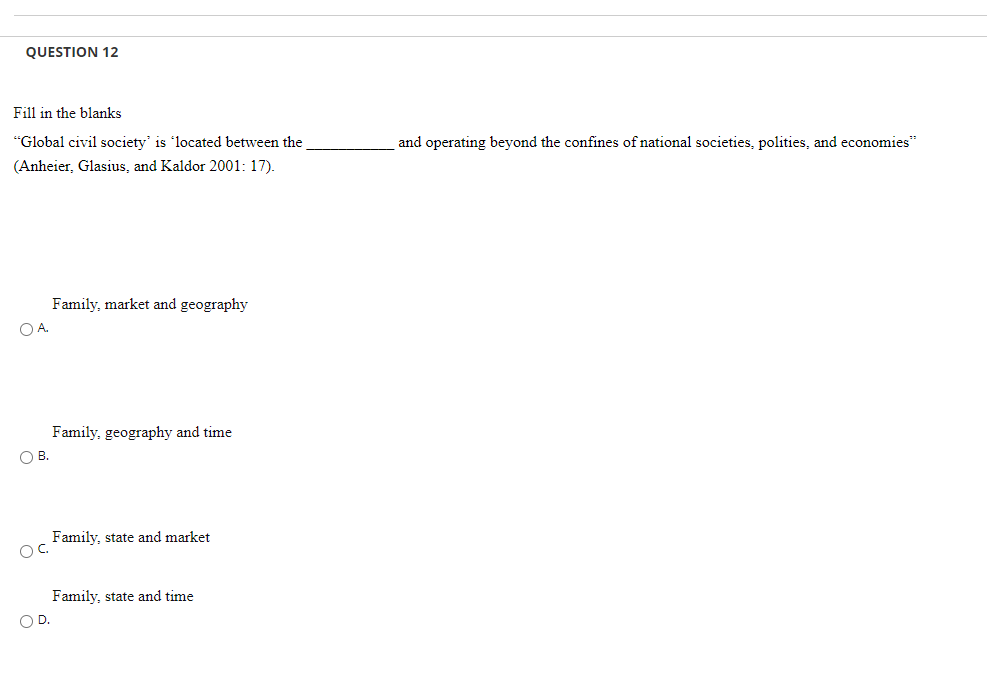Select radio button D
This screenshot has height=677, width=987.
point(26,620)
